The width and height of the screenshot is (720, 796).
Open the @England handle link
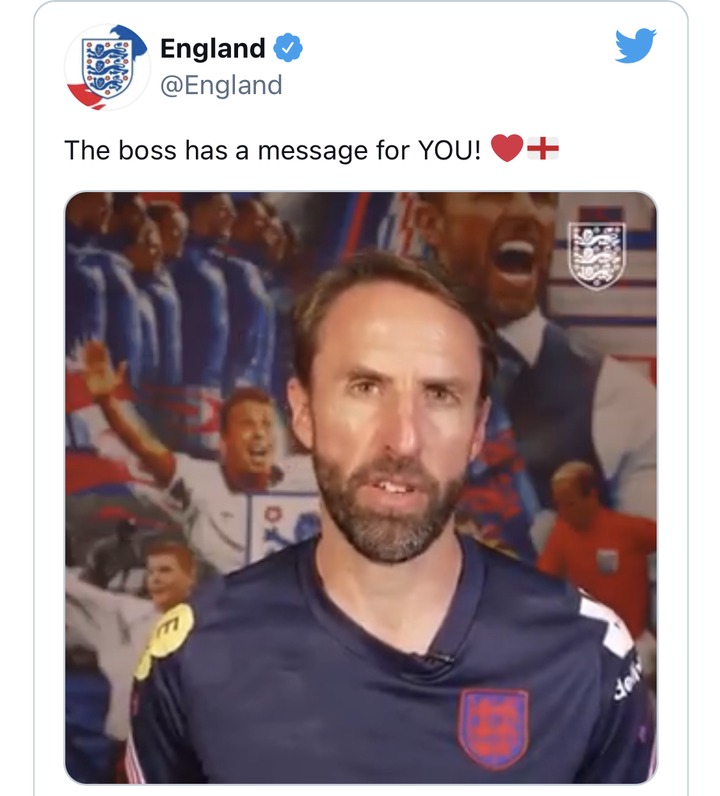click(221, 85)
